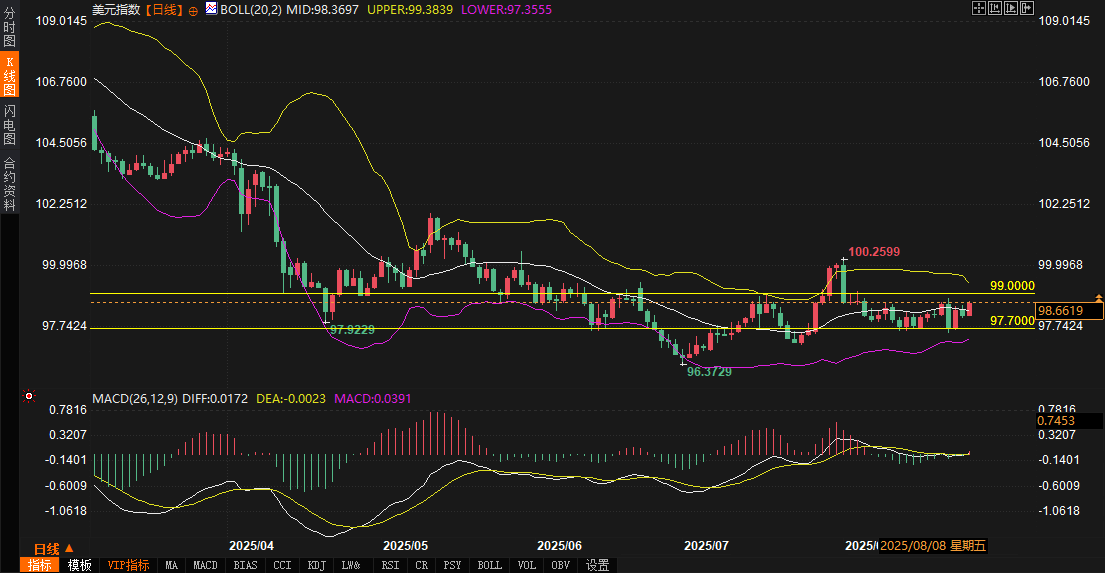
Task: Click the 2025/07 date axis label
Action: tap(706, 546)
